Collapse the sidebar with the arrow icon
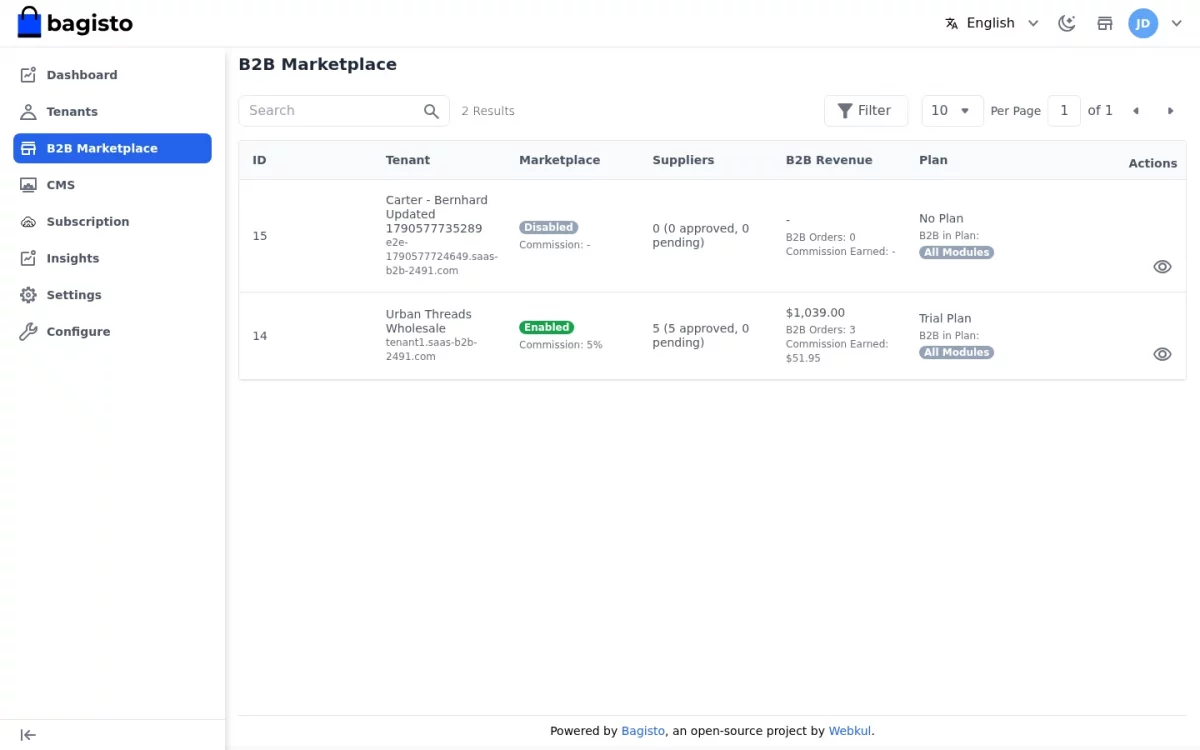This screenshot has height=750, width=1200. (x=28, y=735)
